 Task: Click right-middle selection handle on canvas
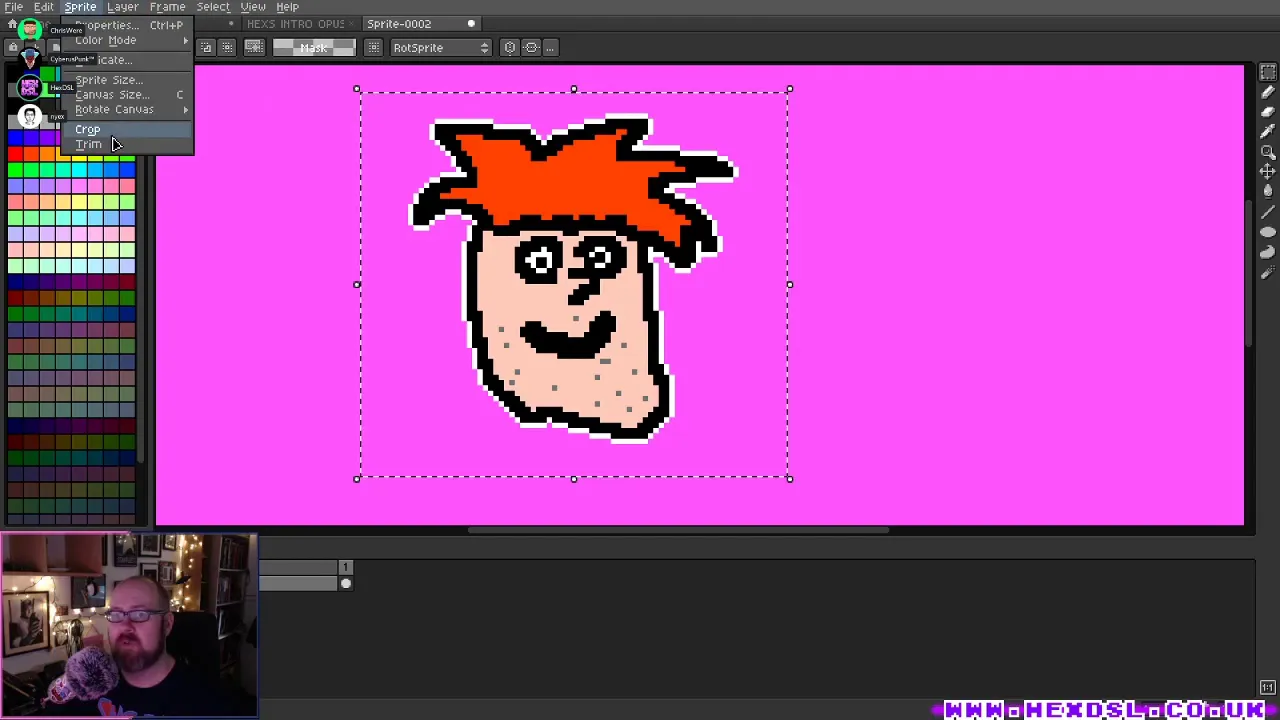click(790, 285)
